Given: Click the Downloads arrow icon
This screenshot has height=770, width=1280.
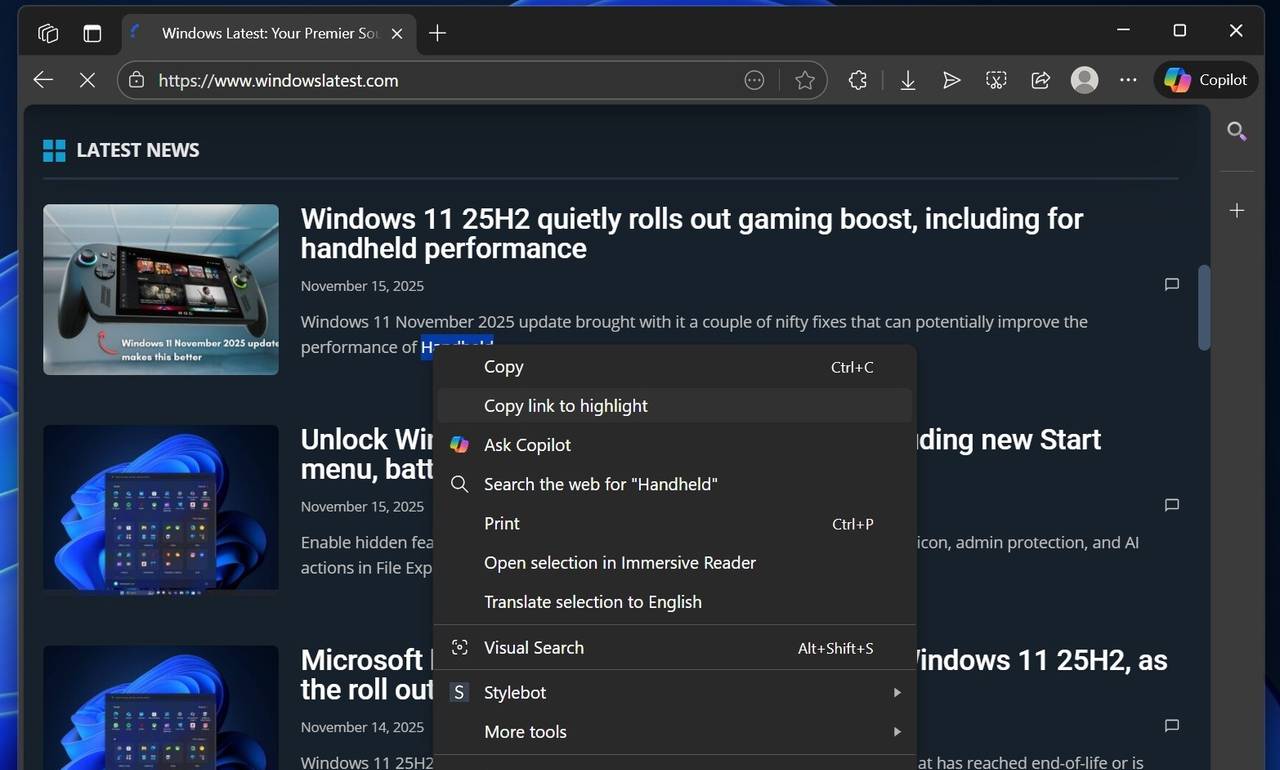Looking at the screenshot, I should click(907, 80).
